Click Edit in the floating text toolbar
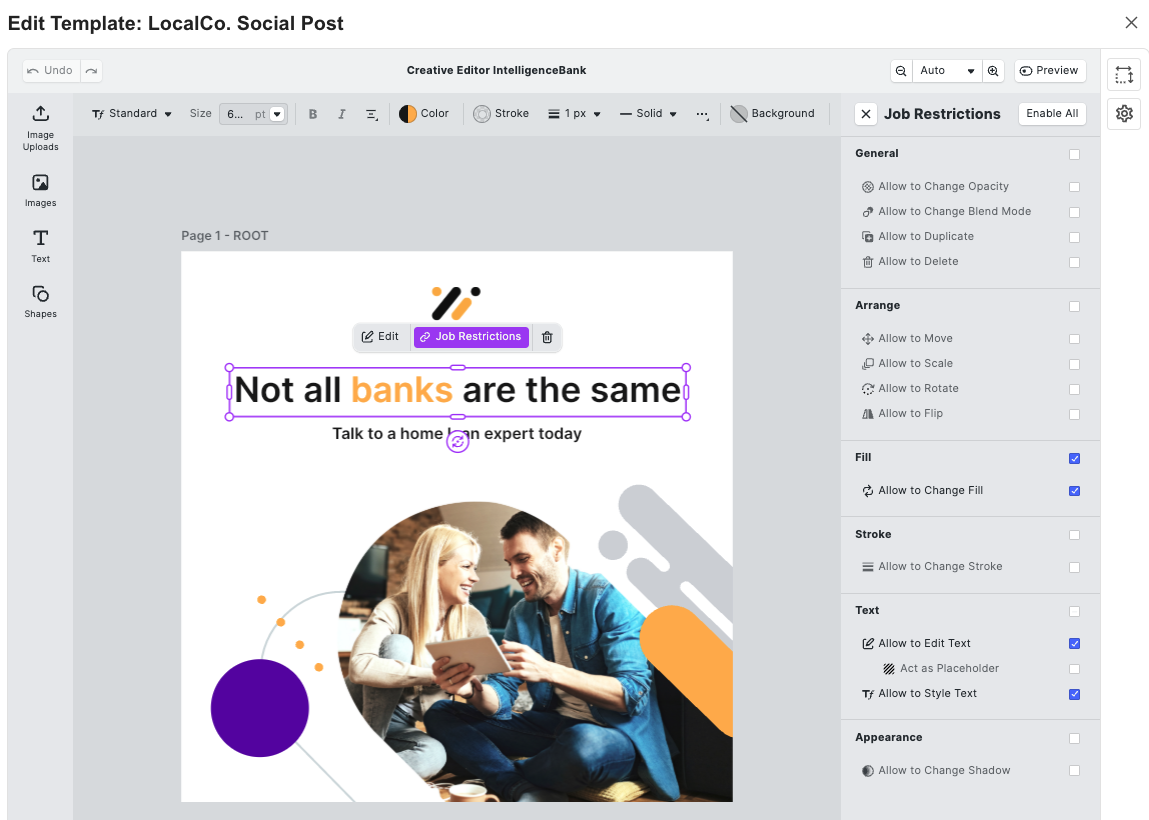This screenshot has height=820, width=1149. pos(380,337)
